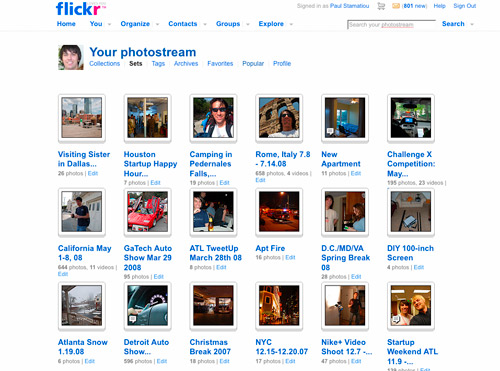
Task: Open the Visiting Sister in Dallas thumbnail
Action: [82, 118]
